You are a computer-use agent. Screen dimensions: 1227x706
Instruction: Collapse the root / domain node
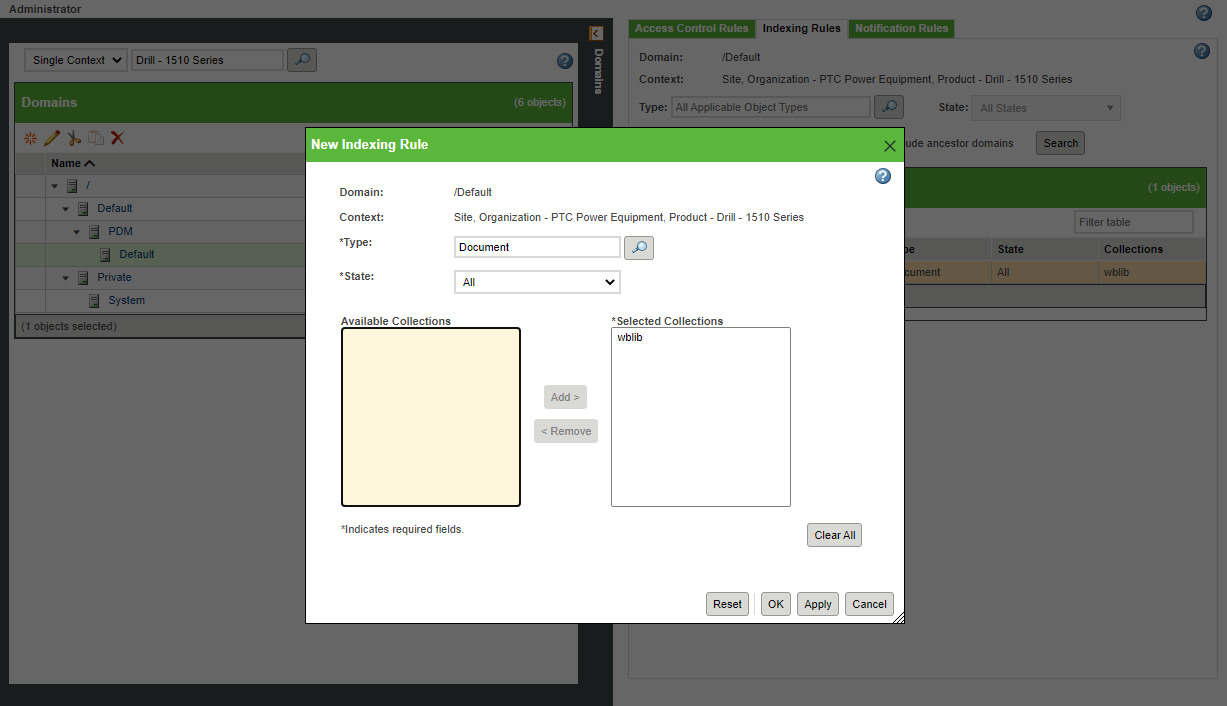[55, 186]
